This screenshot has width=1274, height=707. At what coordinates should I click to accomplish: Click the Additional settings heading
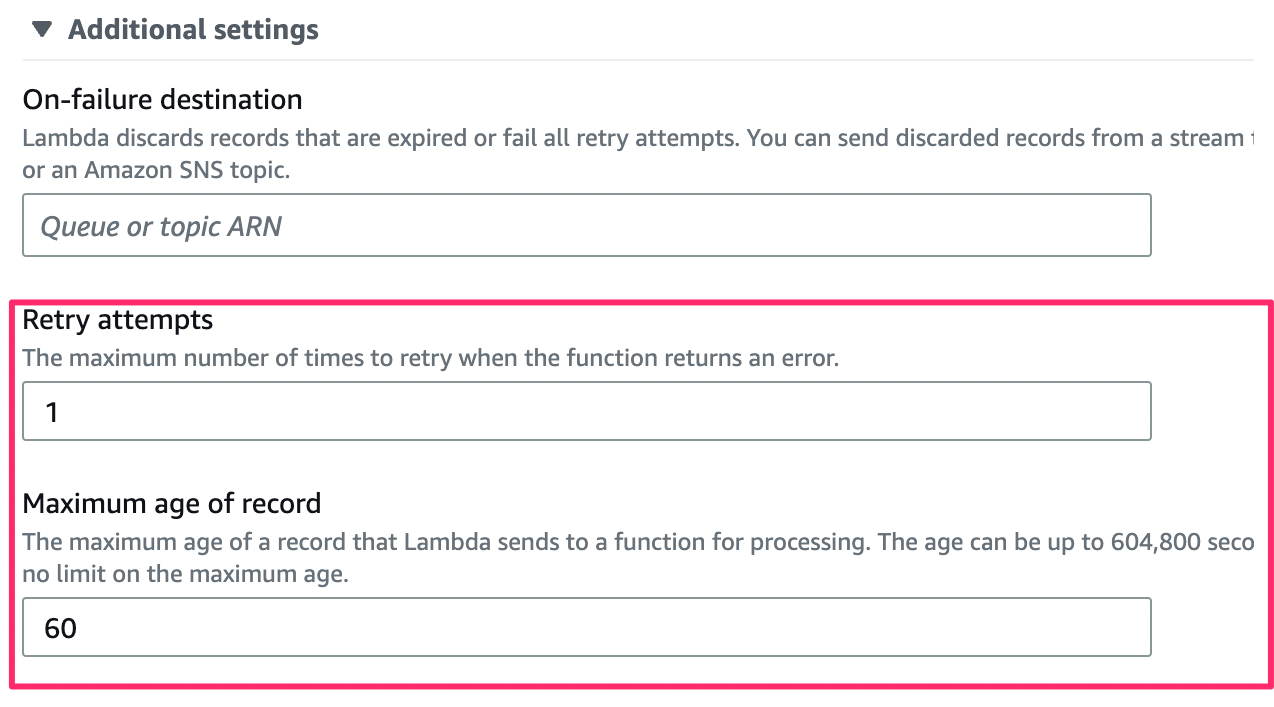point(192,29)
